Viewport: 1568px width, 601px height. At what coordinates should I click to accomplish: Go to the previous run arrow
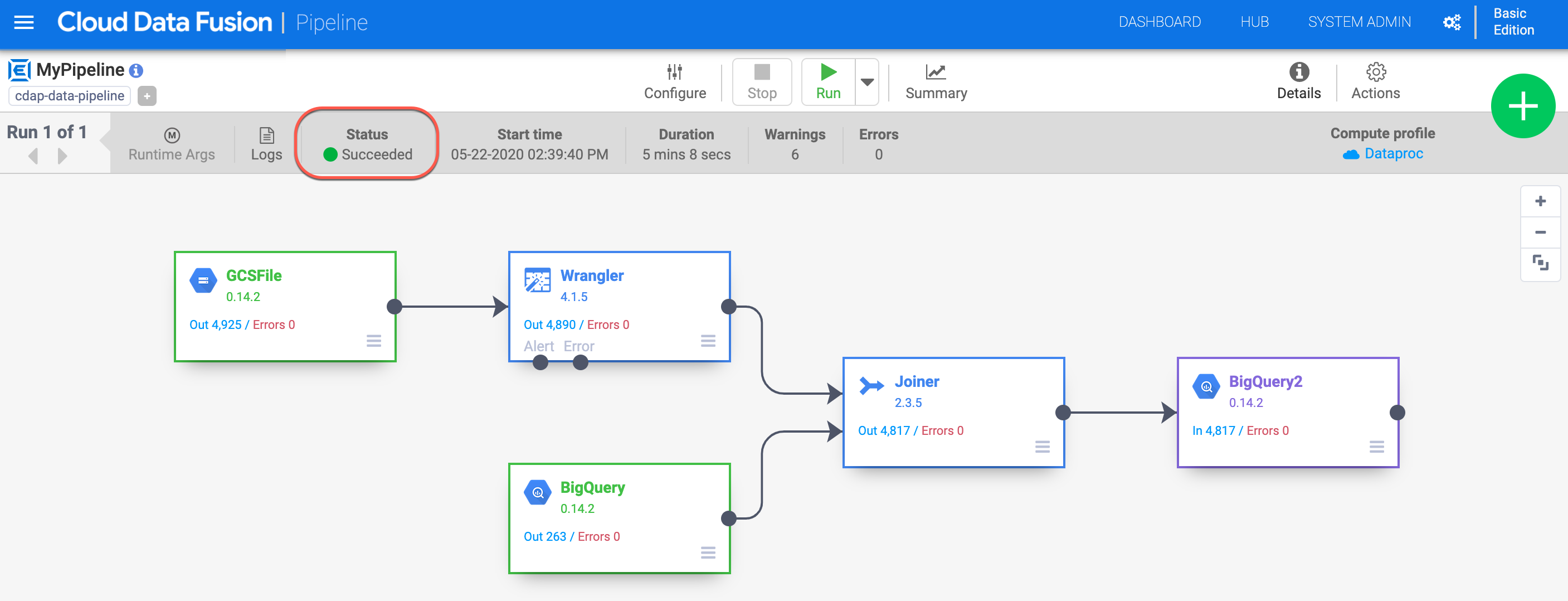tap(33, 157)
